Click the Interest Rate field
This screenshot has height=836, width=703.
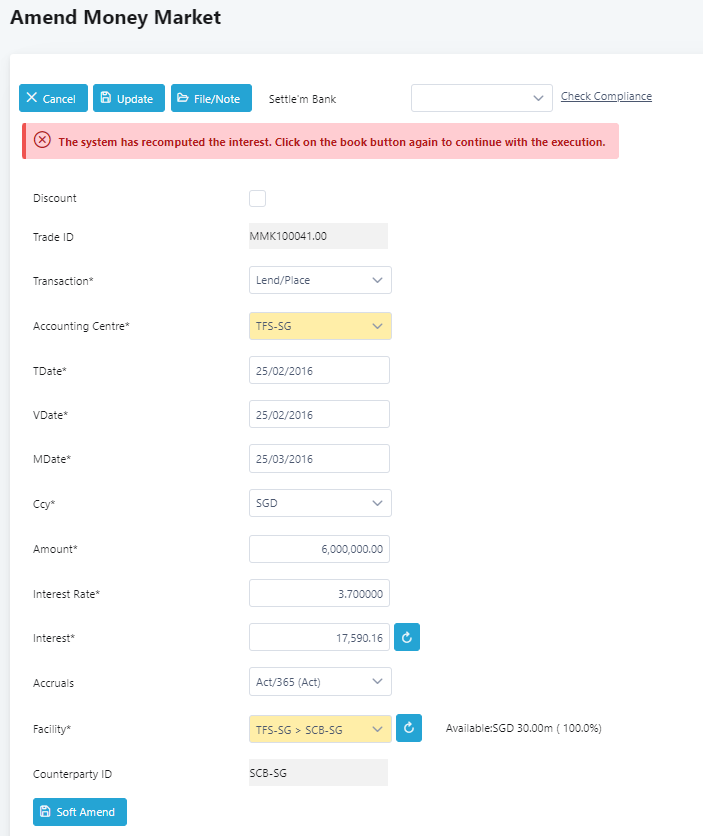point(319,593)
